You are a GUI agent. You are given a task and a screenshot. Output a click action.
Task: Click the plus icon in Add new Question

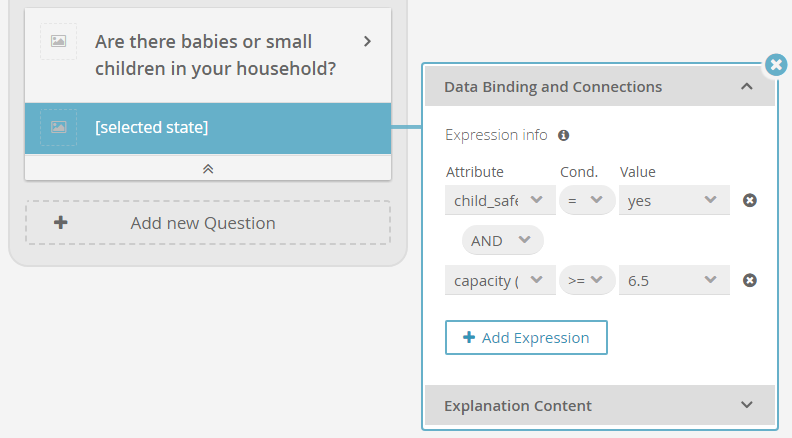point(61,223)
